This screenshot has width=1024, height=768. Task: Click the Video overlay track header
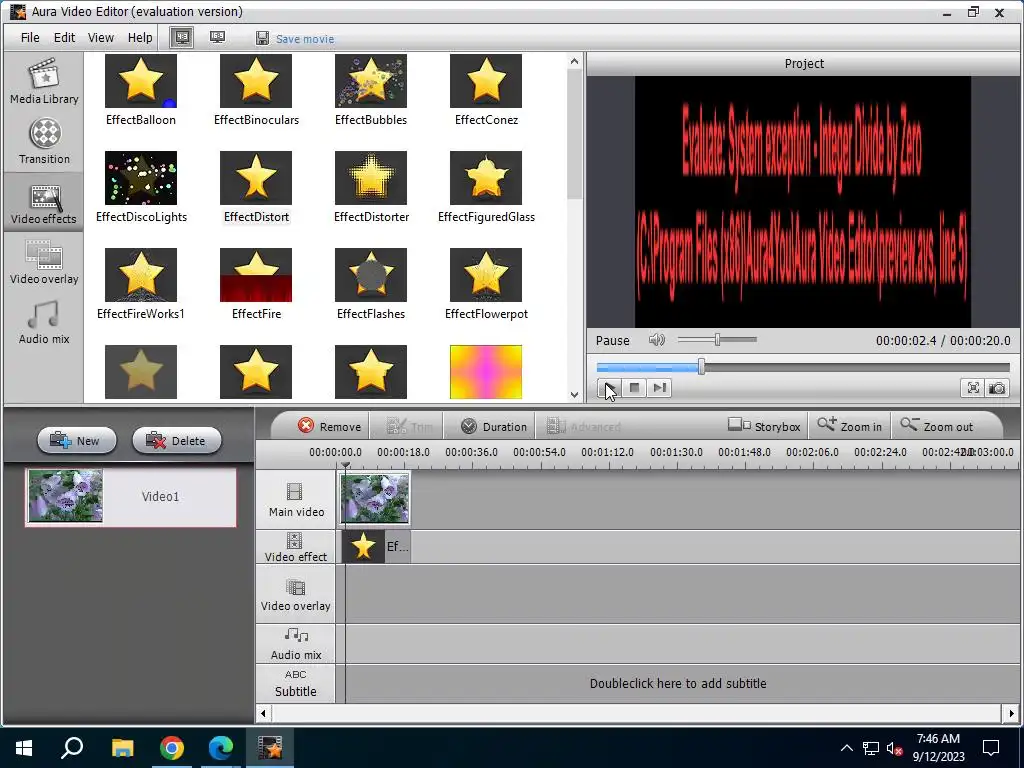tap(296, 595)
